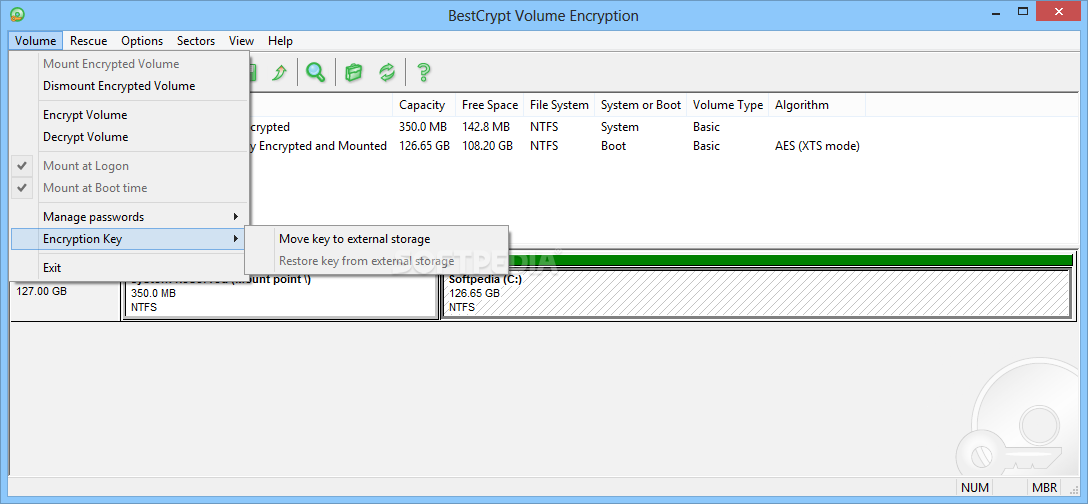Sort by Algorithm column header
This screenshot has width=1088, height=504.
(816, 105)
